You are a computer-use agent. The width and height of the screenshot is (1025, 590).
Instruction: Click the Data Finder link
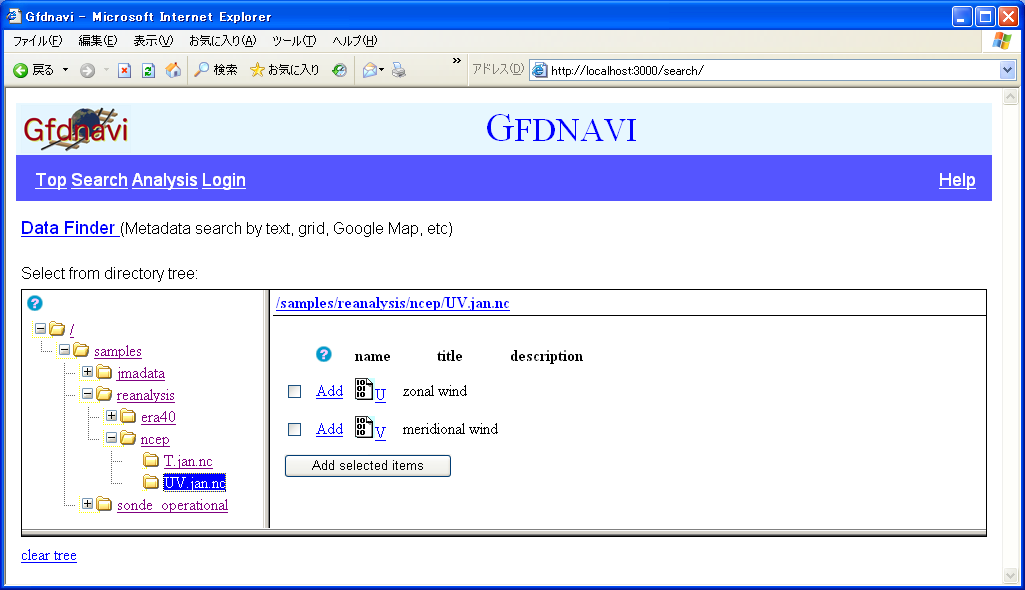(68, 228)
